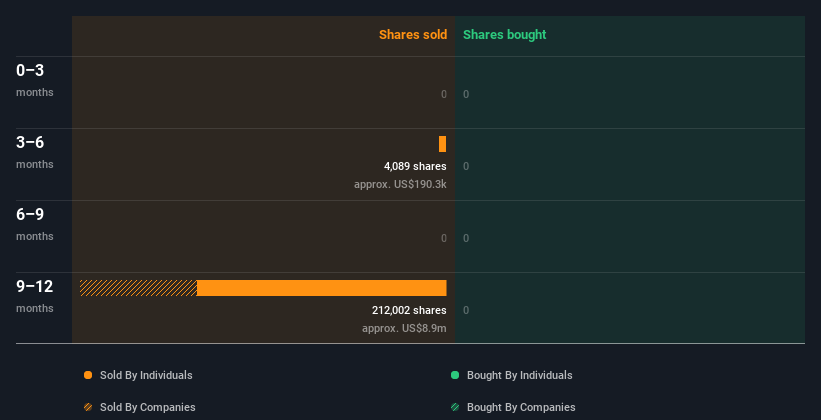This screenshot has height=420, width=821.
Task: Click the small orange bar in 3–6 months
Action: [x=442, y=144]
